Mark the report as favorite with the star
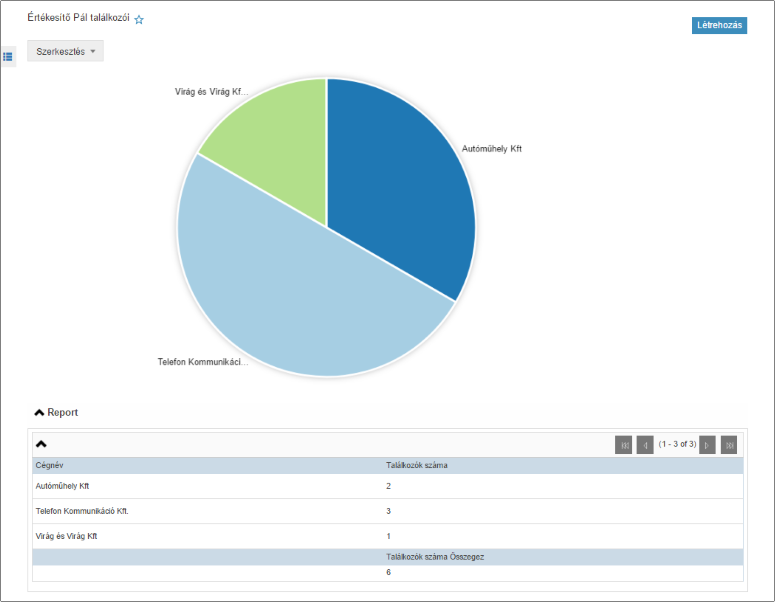The height and width of the screenshot is (602, 775). pos(139,19)
